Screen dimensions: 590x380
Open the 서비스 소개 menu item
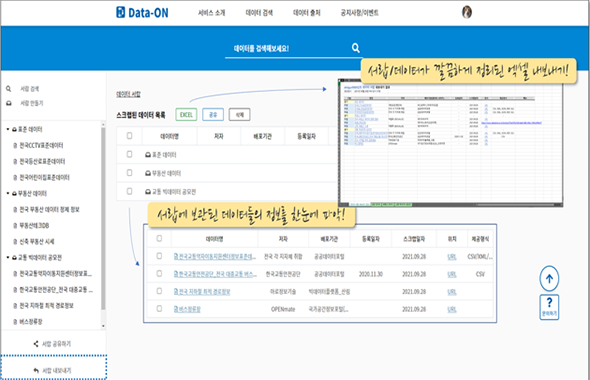pyautogui.click(x=211, y=13)
